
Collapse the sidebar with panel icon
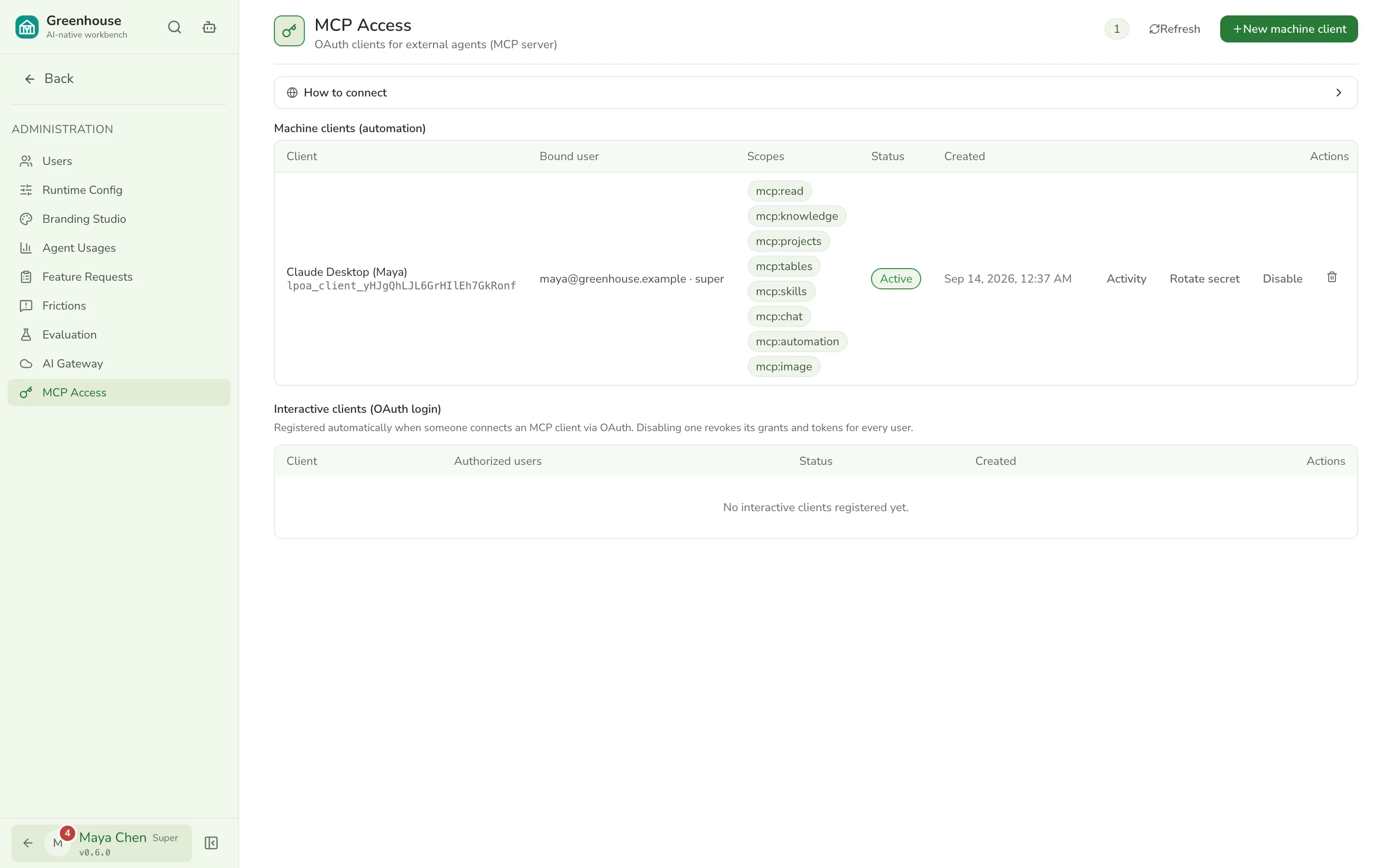(x=211, y=843)
